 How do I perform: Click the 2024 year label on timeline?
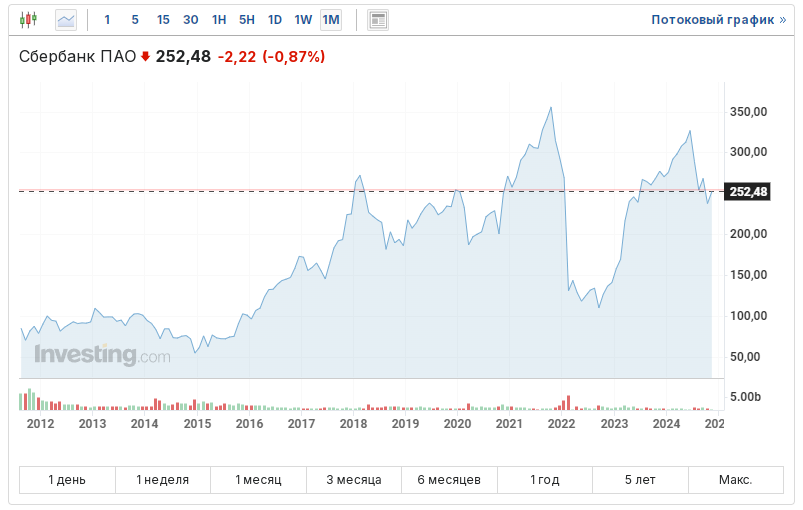[x=666, y=423]
